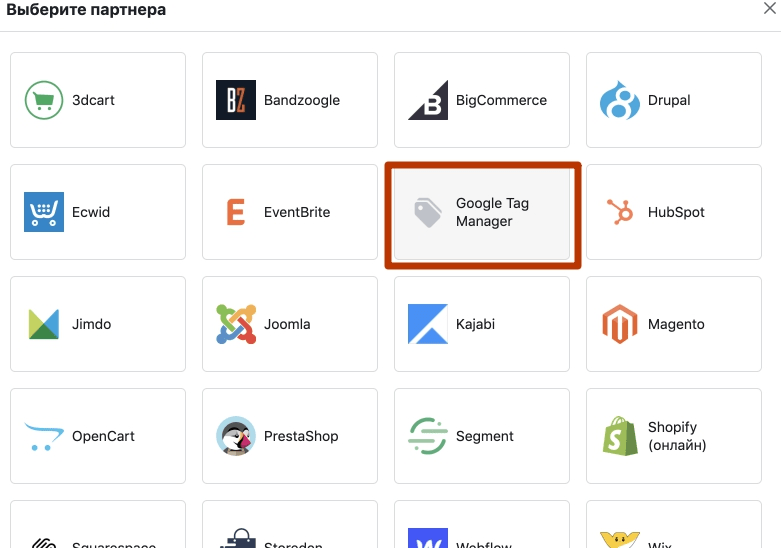This screenshot has height=548, width=781.
Task: Select the OpenCart option
Action: point(98,436)
